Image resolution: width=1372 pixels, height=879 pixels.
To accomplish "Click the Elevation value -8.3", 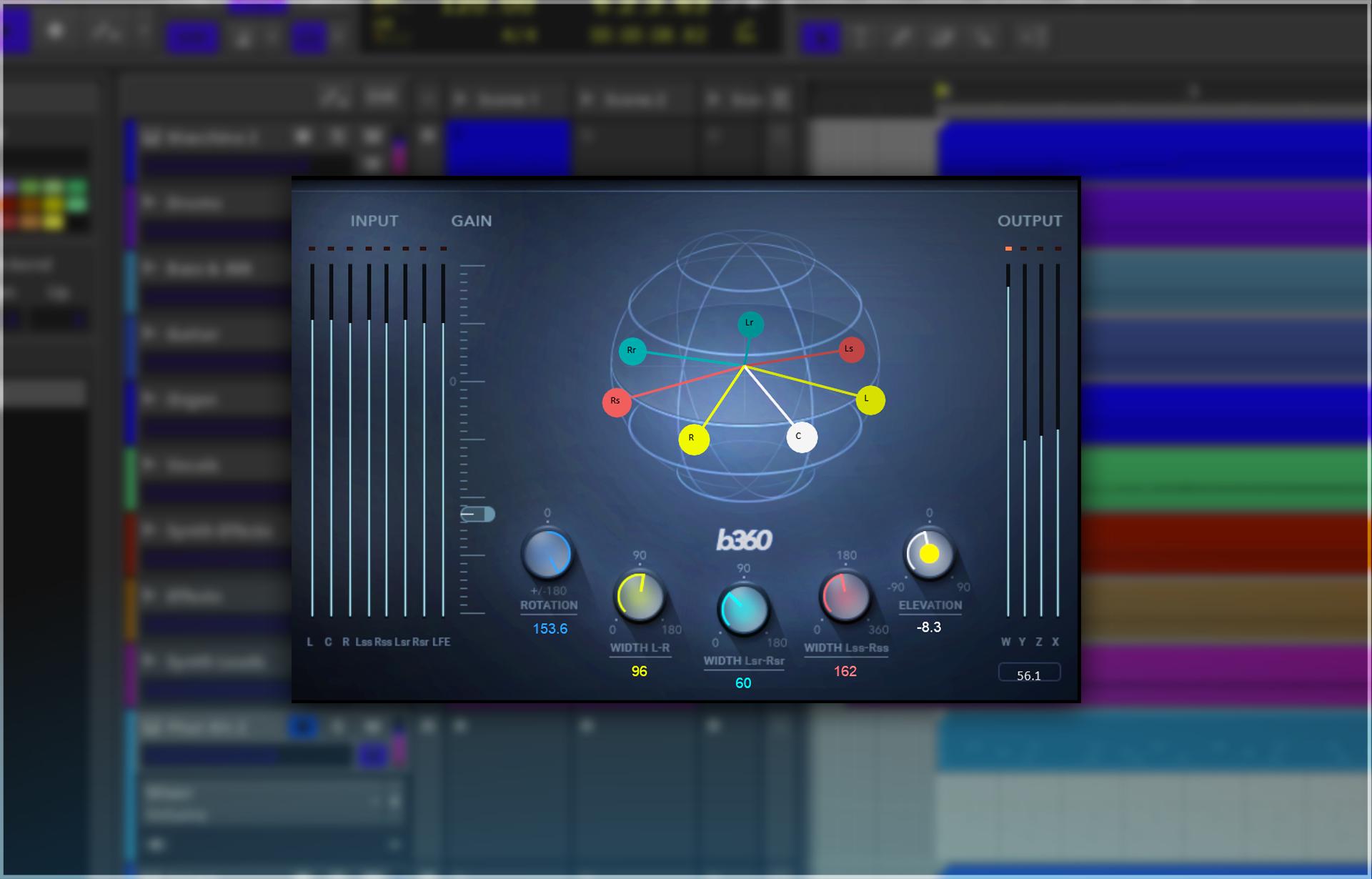I will click(929, 627).
